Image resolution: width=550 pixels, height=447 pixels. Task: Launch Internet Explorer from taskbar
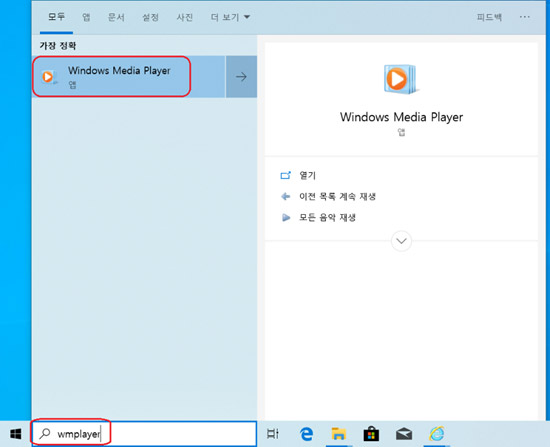point(437,434)
